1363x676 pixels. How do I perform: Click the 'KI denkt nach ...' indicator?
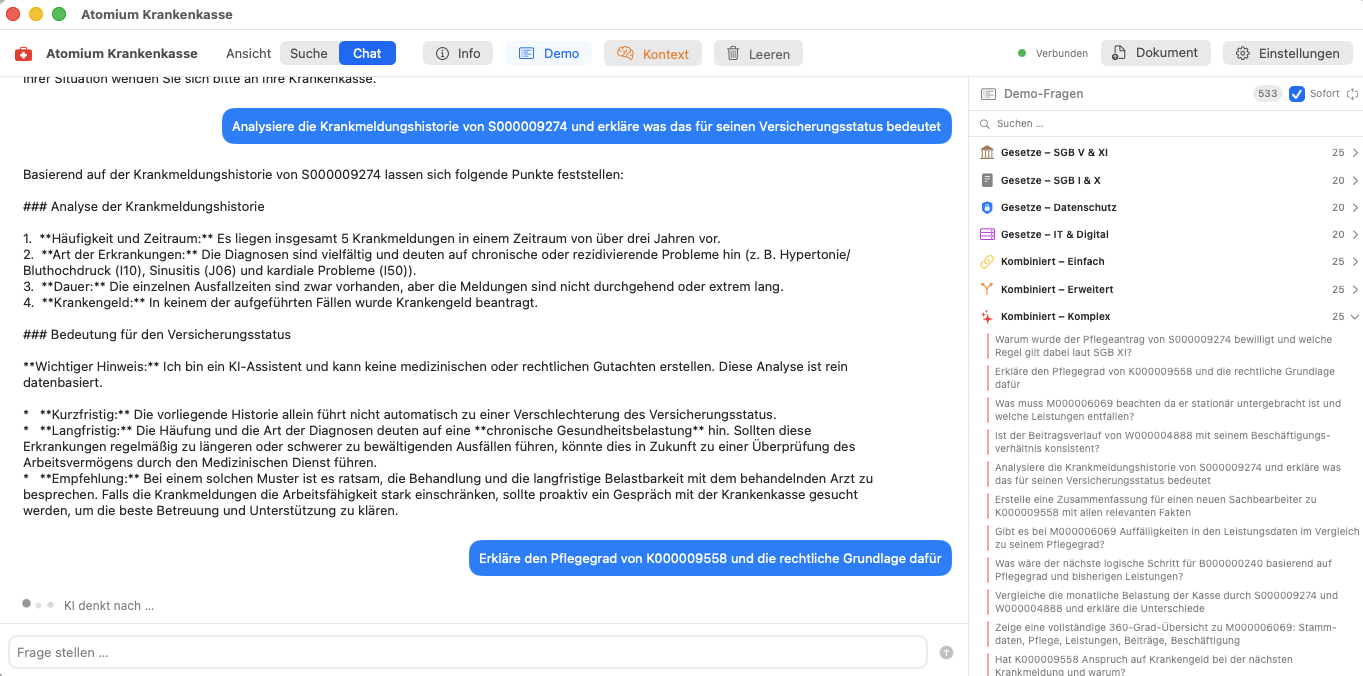88,605
